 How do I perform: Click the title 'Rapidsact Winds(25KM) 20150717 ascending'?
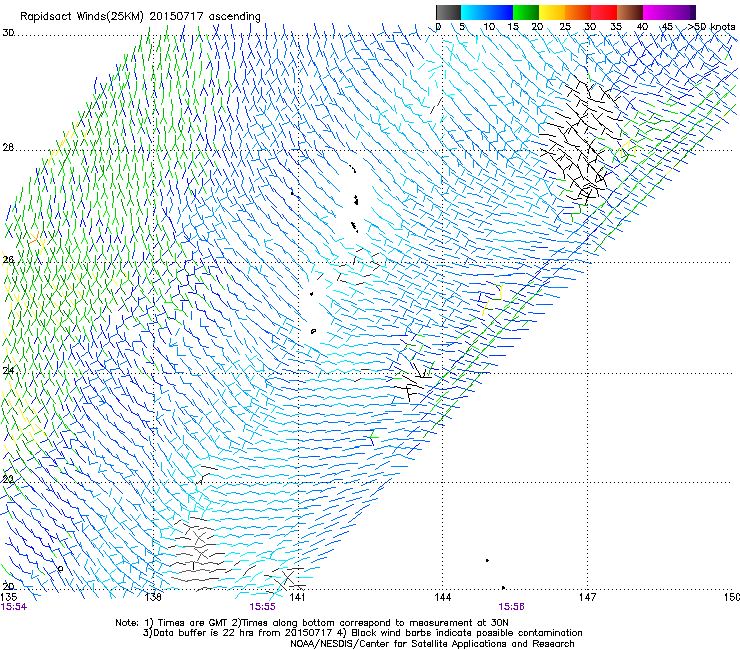(x=140, y=17)
